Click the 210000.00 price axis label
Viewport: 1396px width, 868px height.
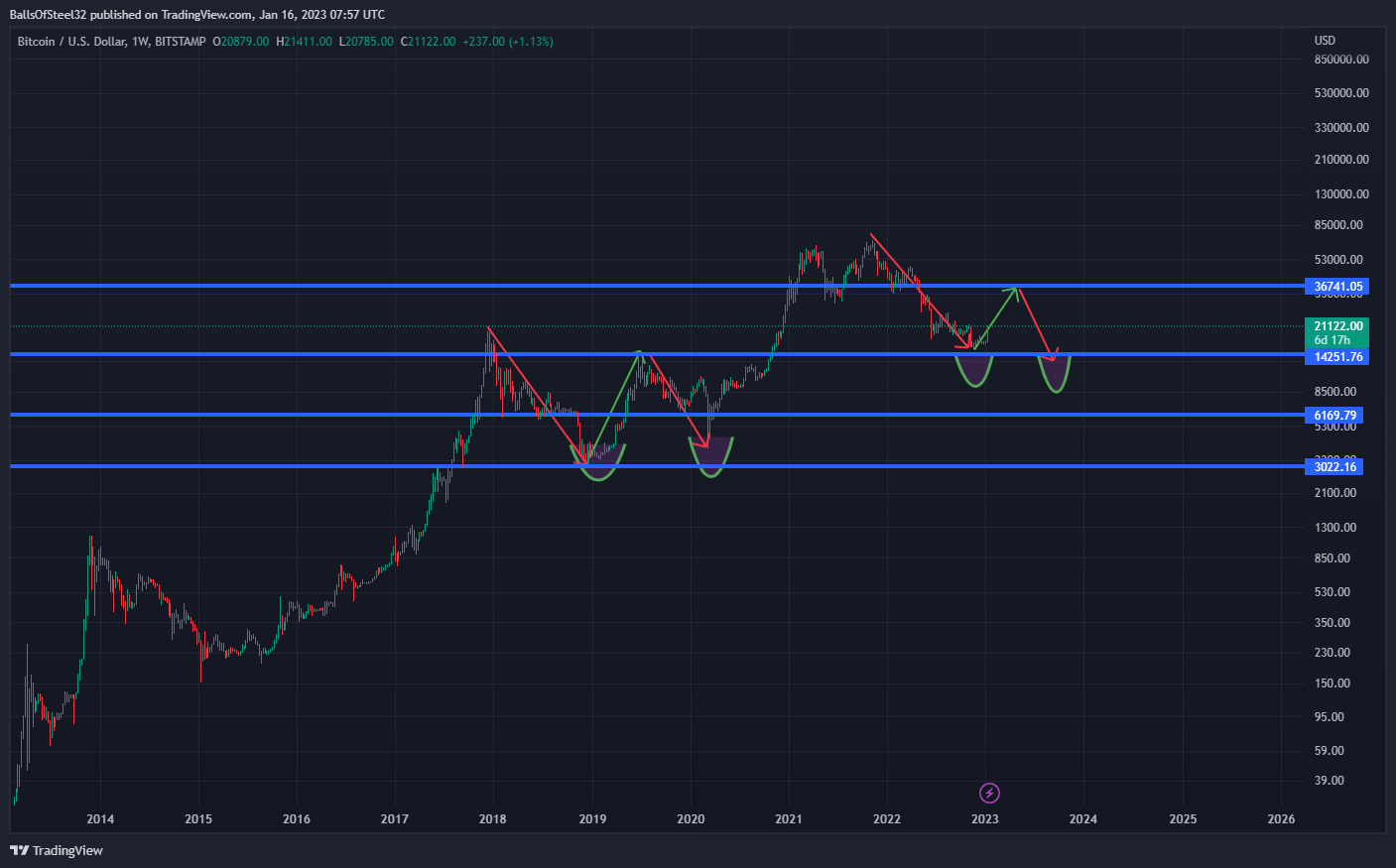coord(1341,160)
